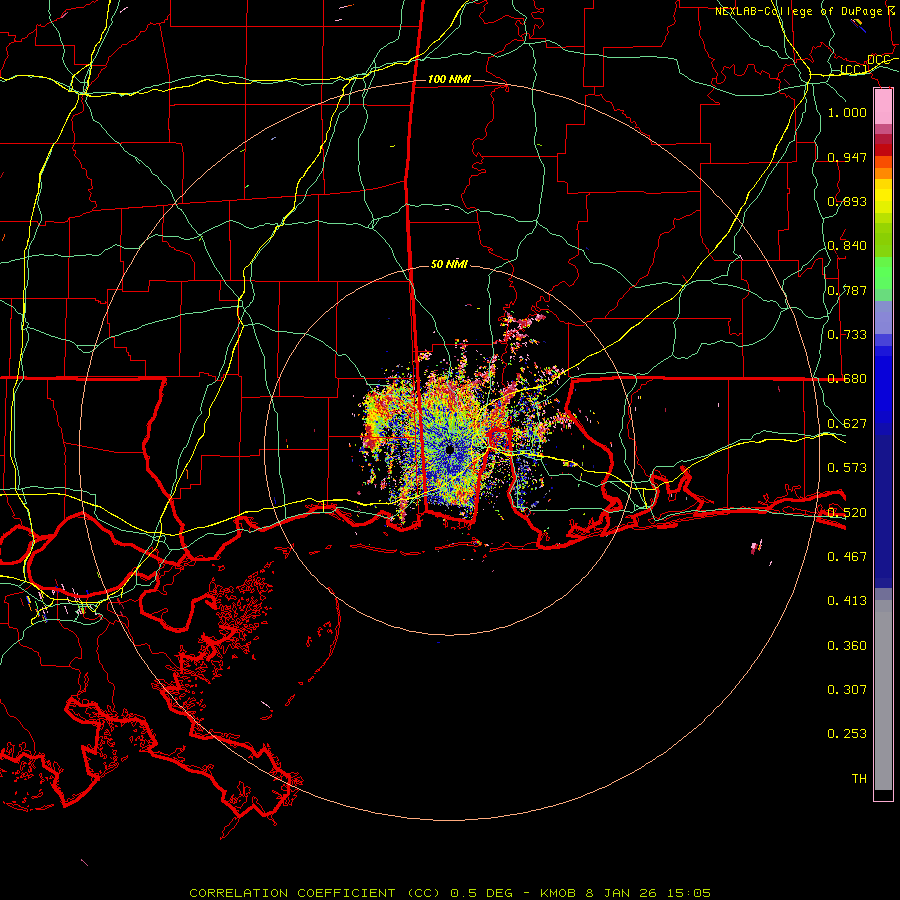This screenshot has width=900, height=900.
Task: Click the "100 NMI" range ring label
Action: (449, 79)
